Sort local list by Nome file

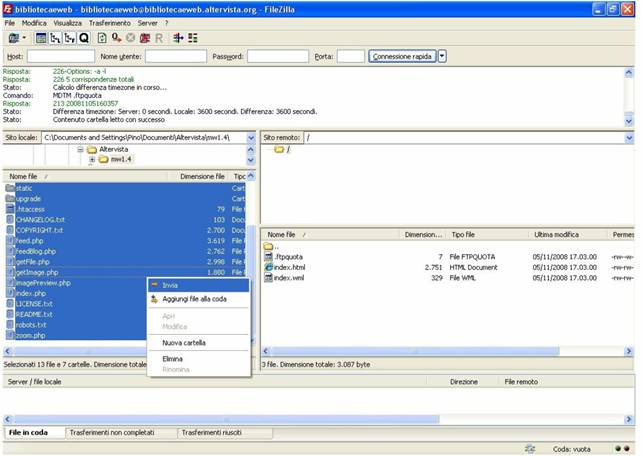85,176
